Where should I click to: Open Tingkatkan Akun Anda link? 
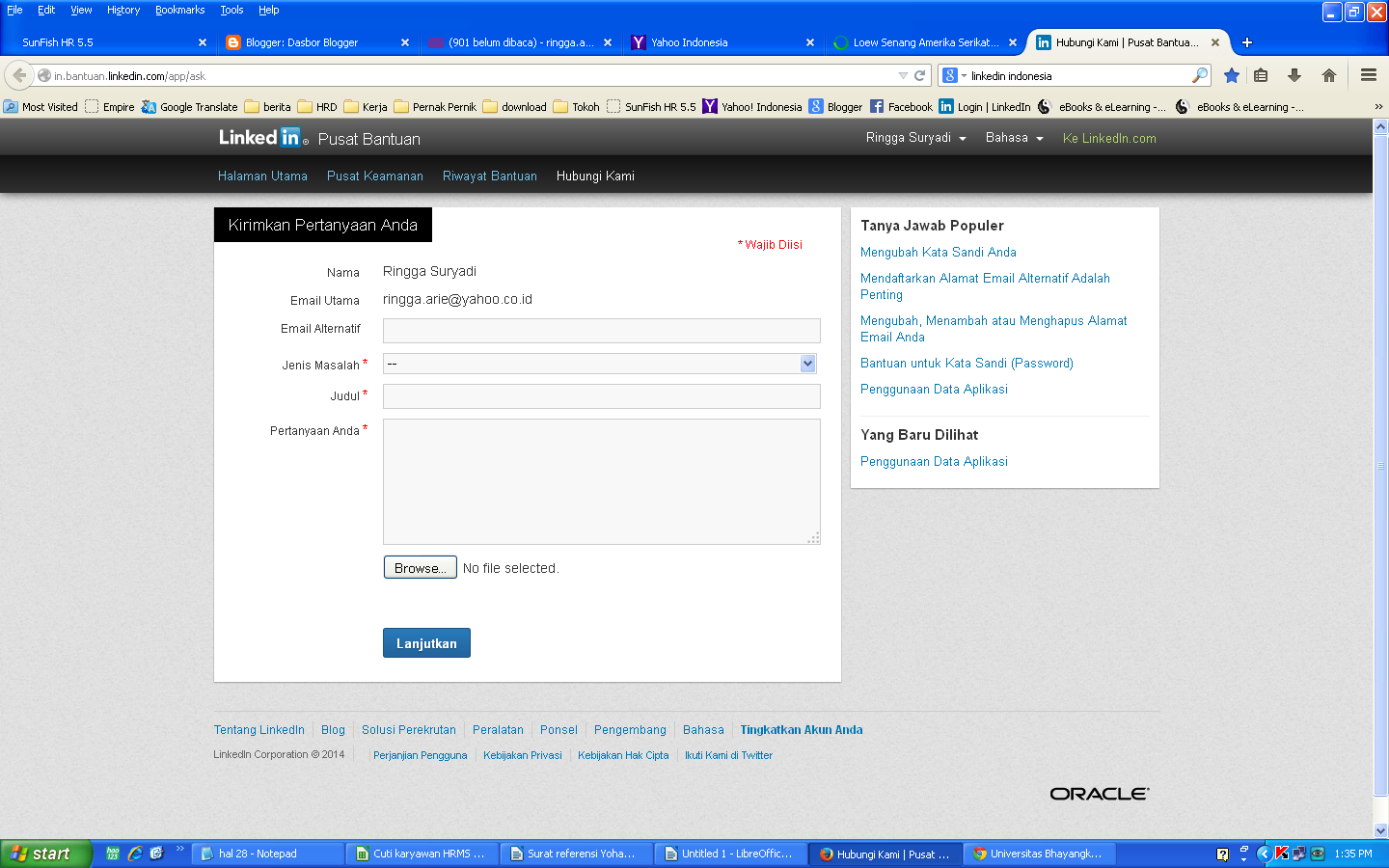click(802, 730)
